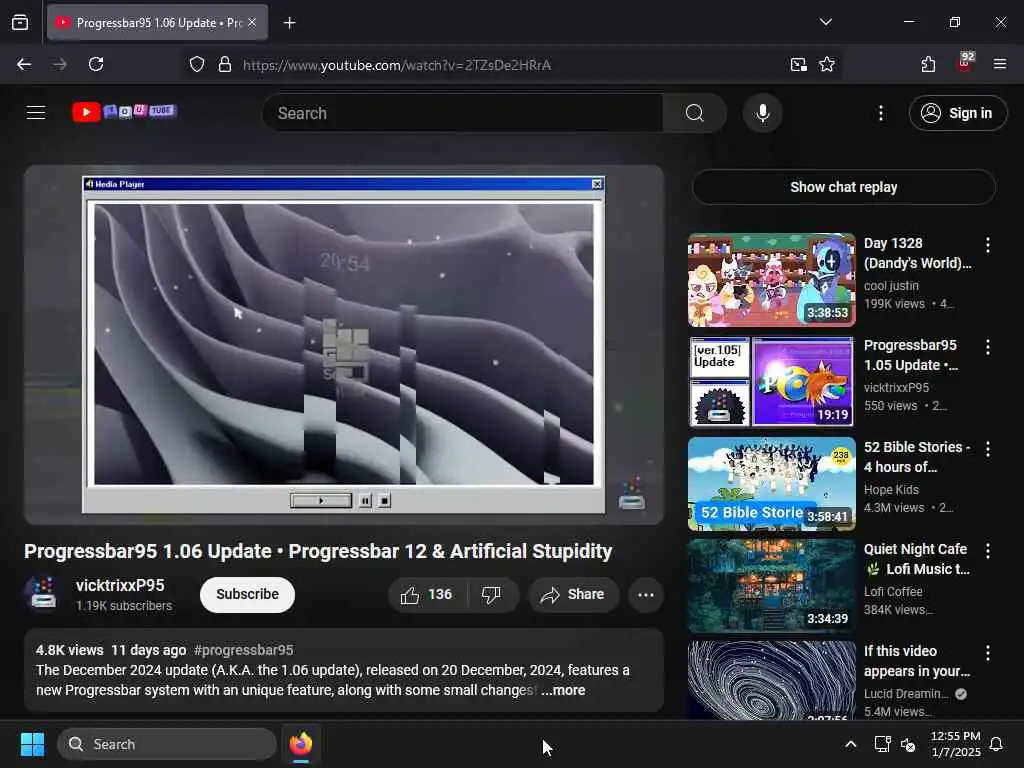Go back to previous page
Image resolution: width=1024 pixels, height=768 pixels.
click(x=24, y=64)
